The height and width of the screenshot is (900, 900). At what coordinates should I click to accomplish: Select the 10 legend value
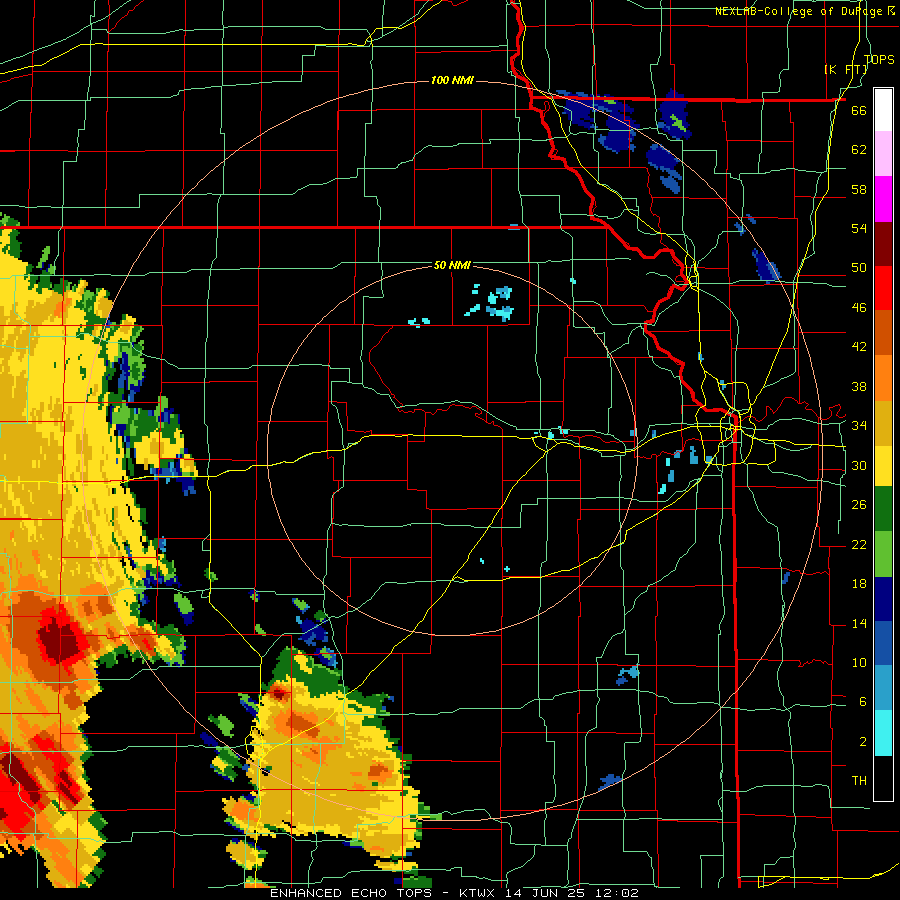point(859,663)
